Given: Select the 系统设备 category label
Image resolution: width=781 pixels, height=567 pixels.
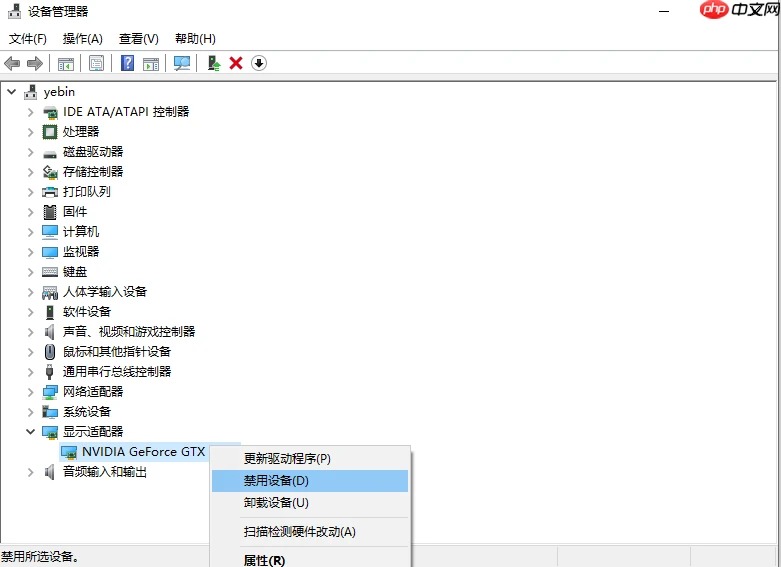Looking at the screenshot, I should pyautogui.click(x=87, y=412).
